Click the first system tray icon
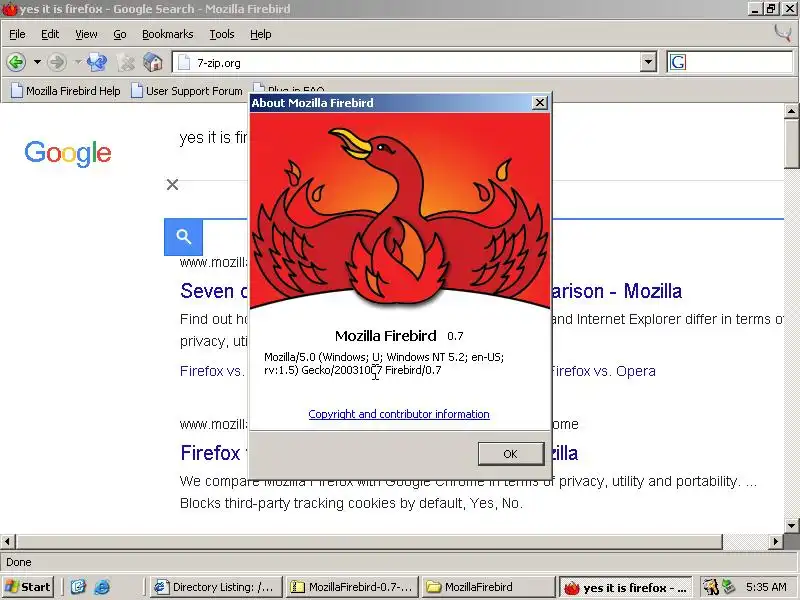 point(711,587)
